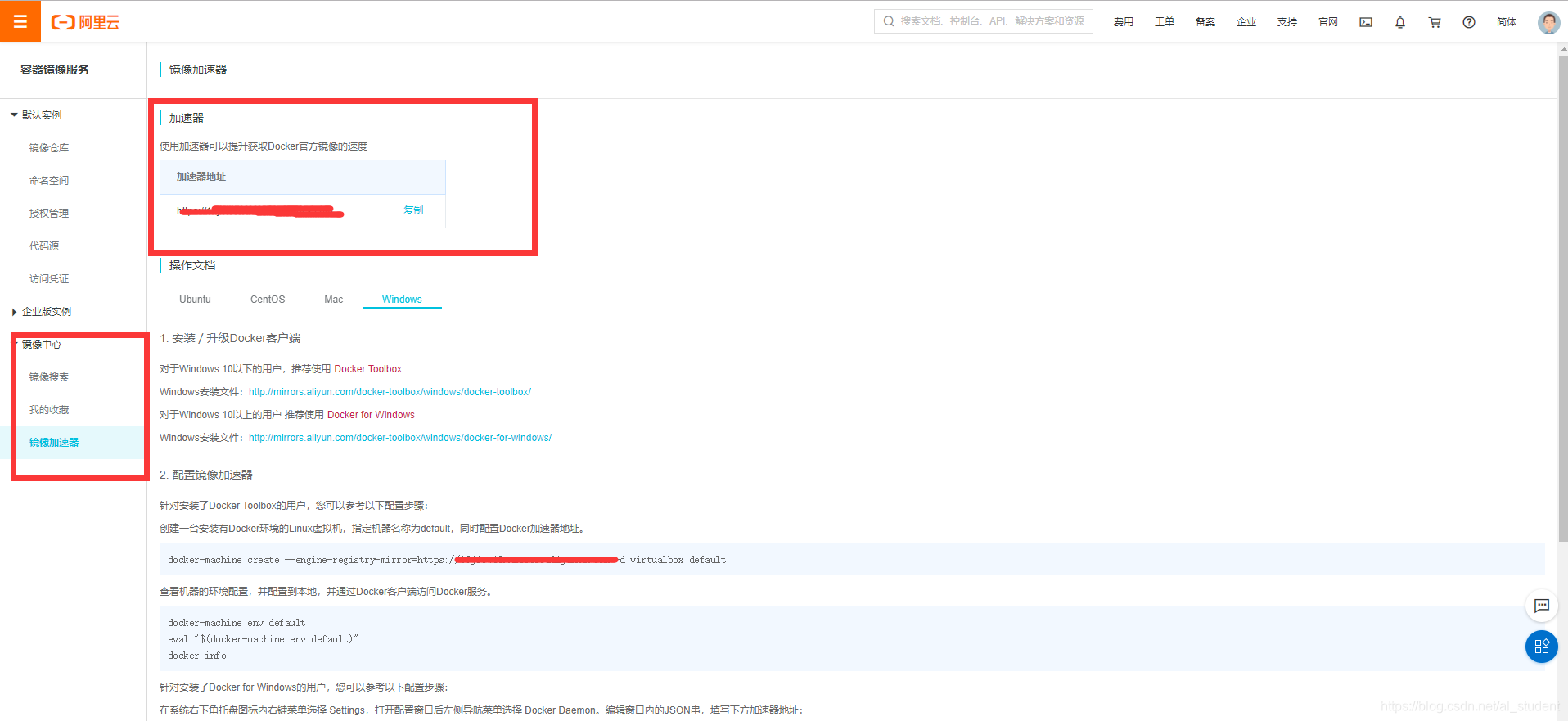The height and width of the screenshot is (721, 1568).
Task: Open the 支持 top menu
Action: 1287,22
